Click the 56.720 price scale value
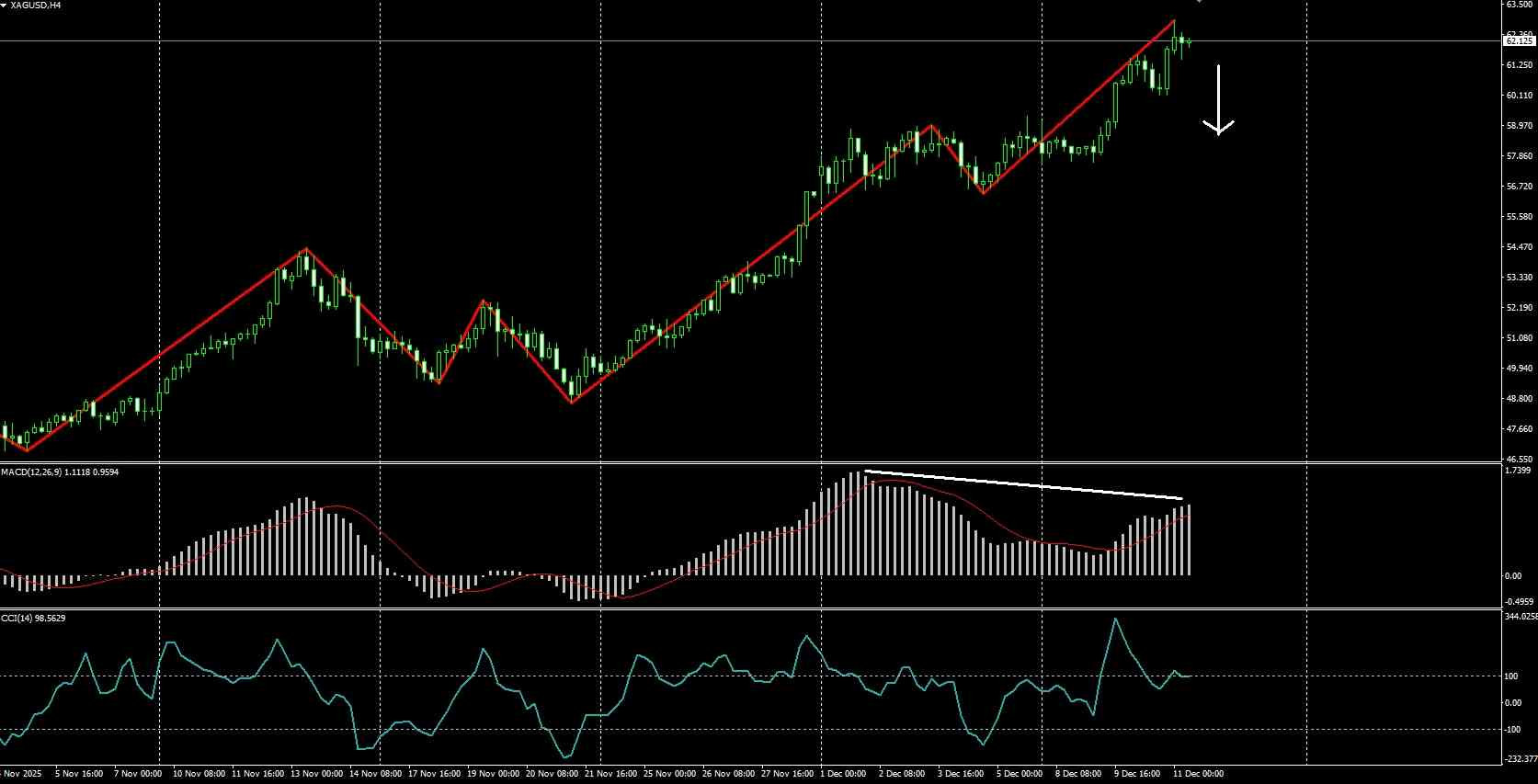 pyautogui.click(x=1520, y=187)
